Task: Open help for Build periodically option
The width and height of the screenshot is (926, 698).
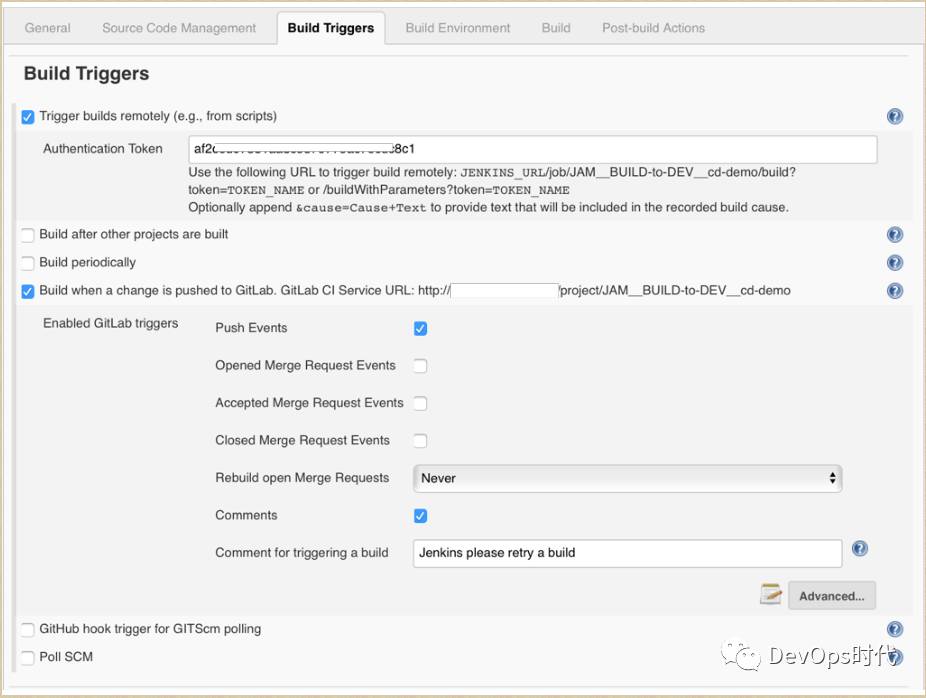Action: 895,263
